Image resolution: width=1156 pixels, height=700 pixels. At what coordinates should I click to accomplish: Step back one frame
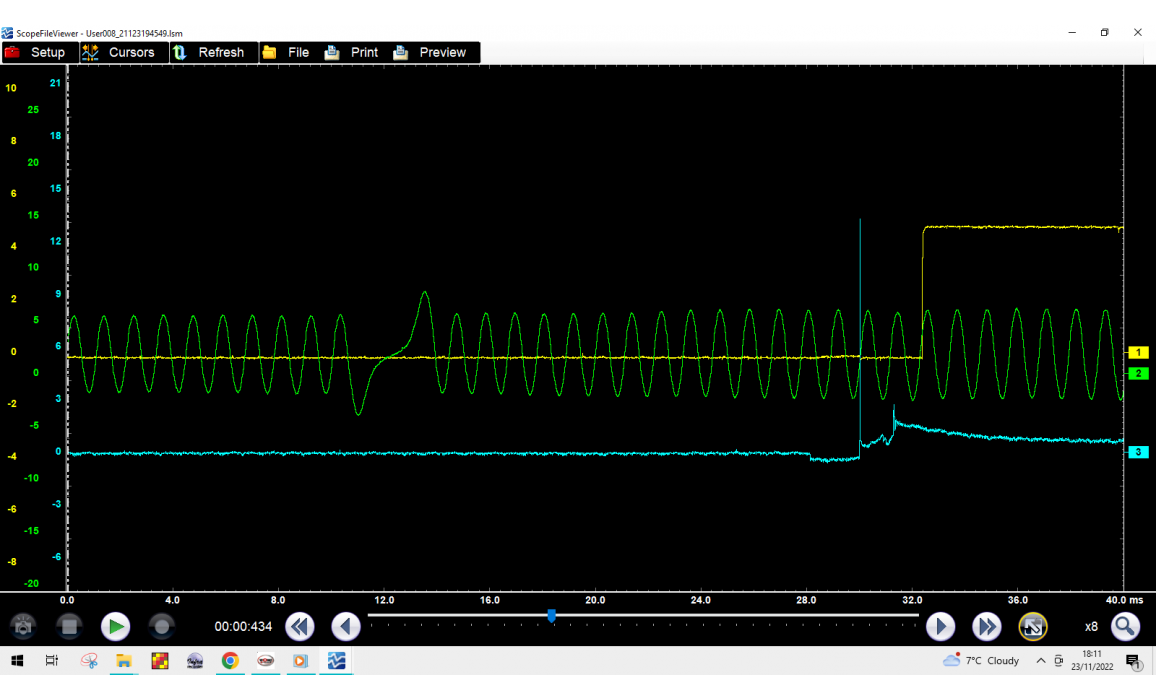pyautogui.click(x=346, y=627)
